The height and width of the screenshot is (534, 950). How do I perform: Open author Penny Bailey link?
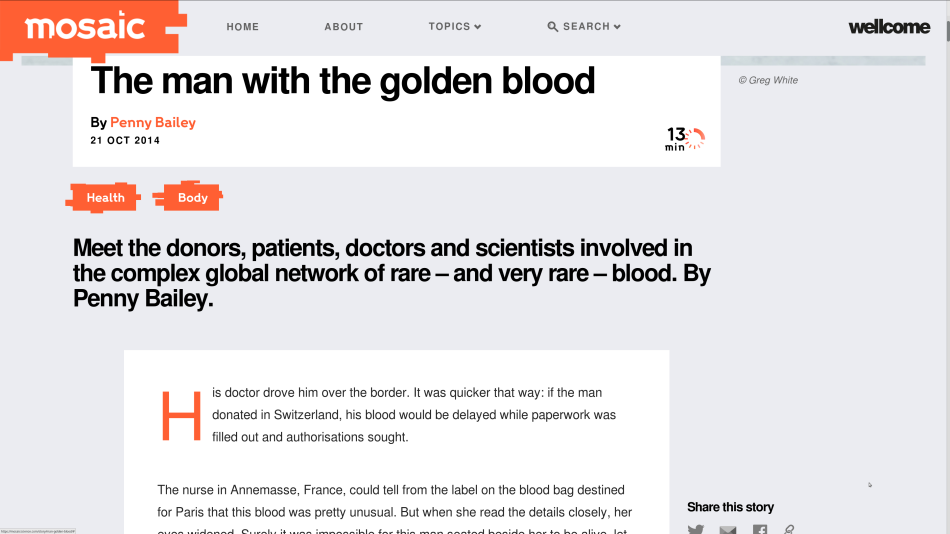[153, 122]
